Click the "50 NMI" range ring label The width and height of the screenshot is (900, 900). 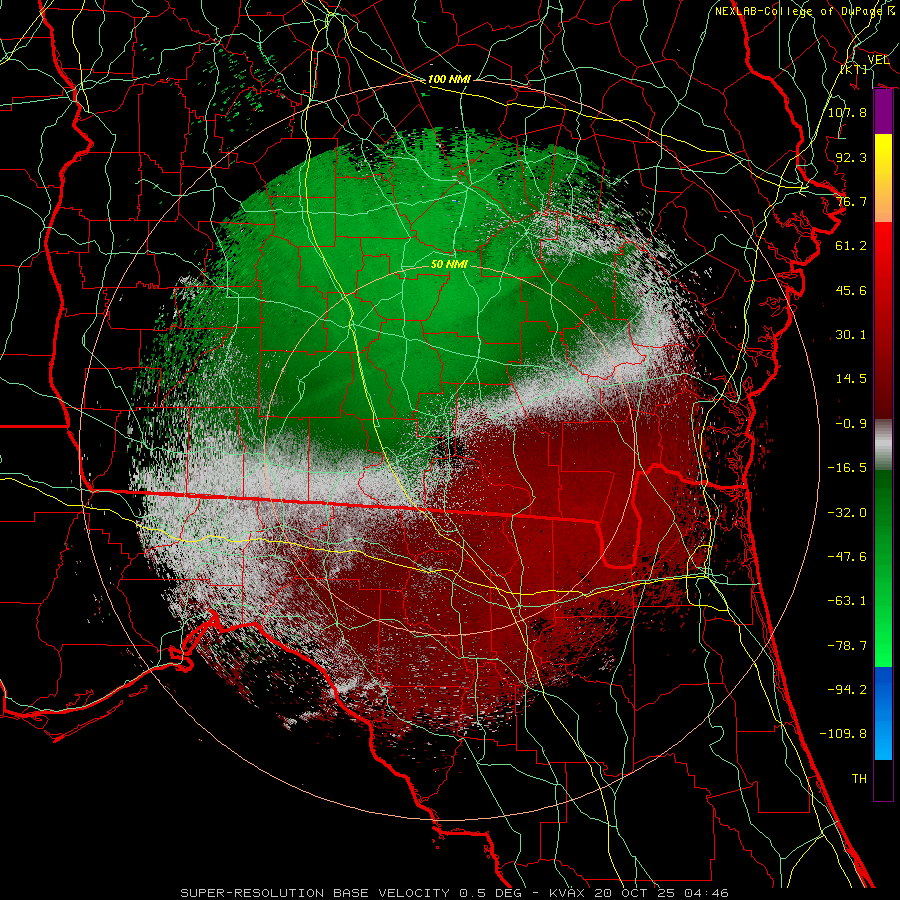(x=449, y=264)
